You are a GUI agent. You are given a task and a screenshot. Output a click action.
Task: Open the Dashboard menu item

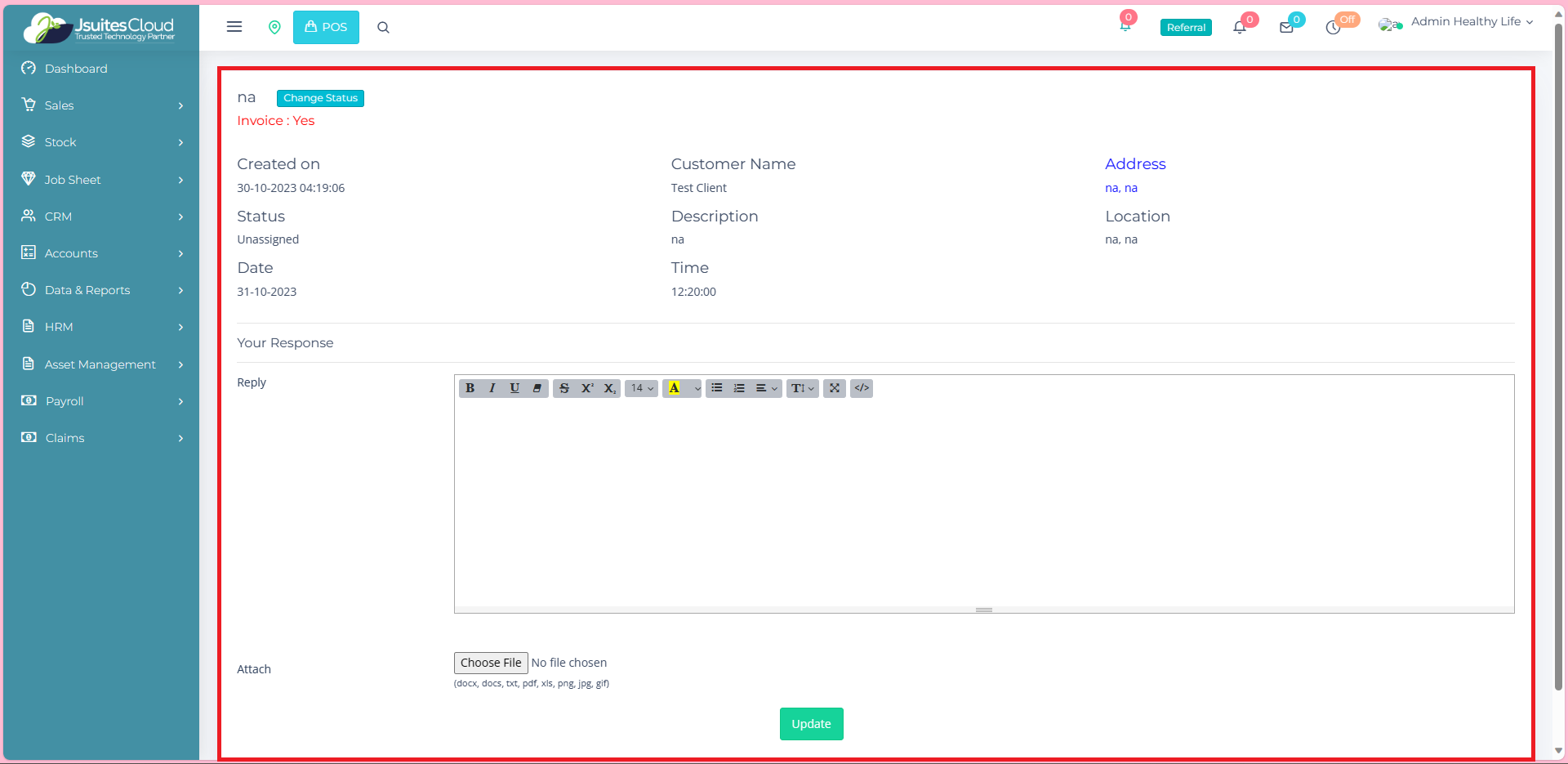(x=76, y=69)
